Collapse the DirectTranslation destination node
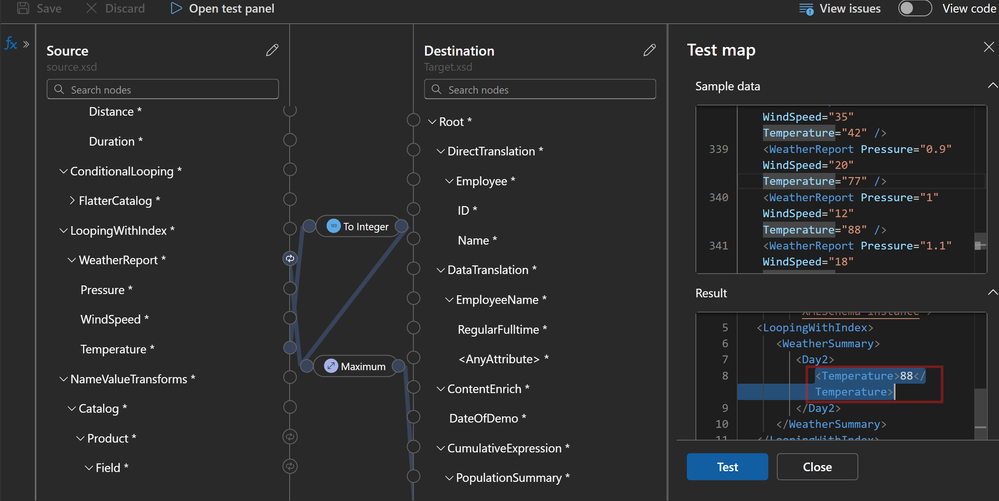Viewport: 999px width, 501px height. pos(440,151)
